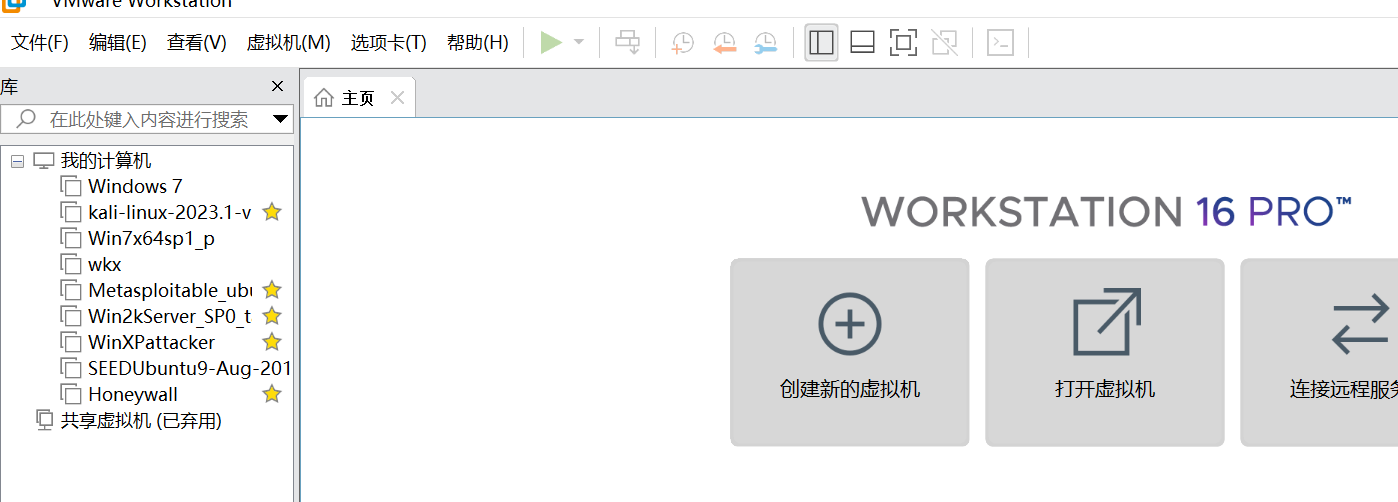Click the VM icon beside wkx
The image size is (1398, 502).
coord(70,264)
